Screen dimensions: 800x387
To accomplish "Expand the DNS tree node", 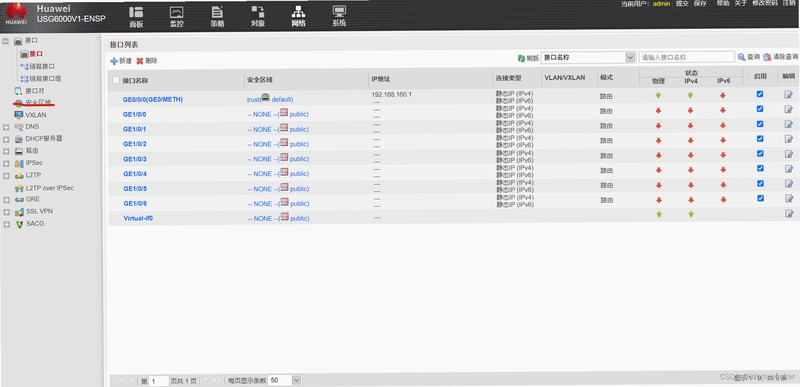I will point(6,126).
